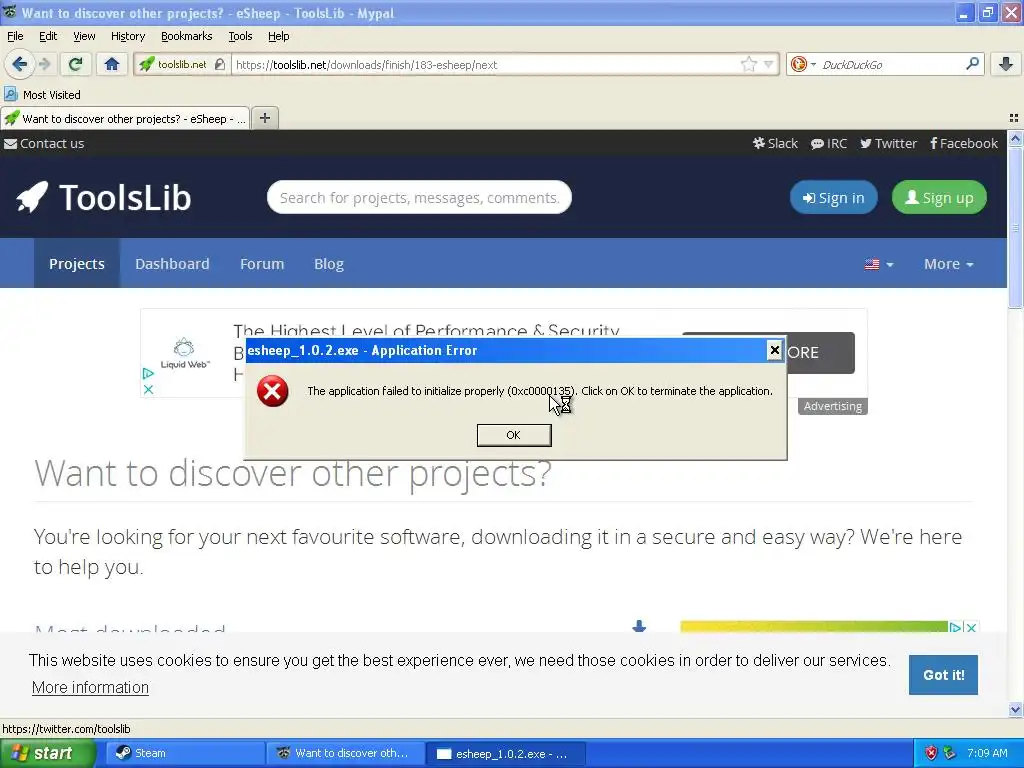
Task: Click the DuckDuckGo search field
Action: 891,65
